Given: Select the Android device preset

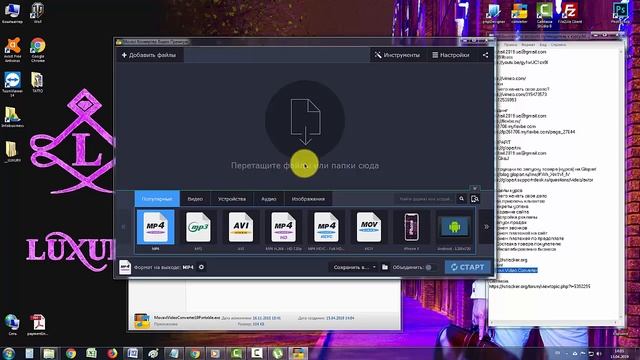Looking at the screenshot, I should point(454,230).
